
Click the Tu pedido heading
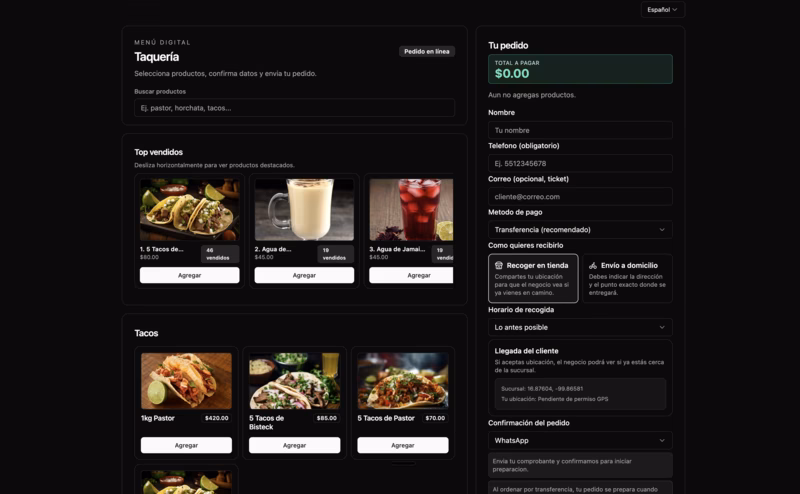point(508,45)
